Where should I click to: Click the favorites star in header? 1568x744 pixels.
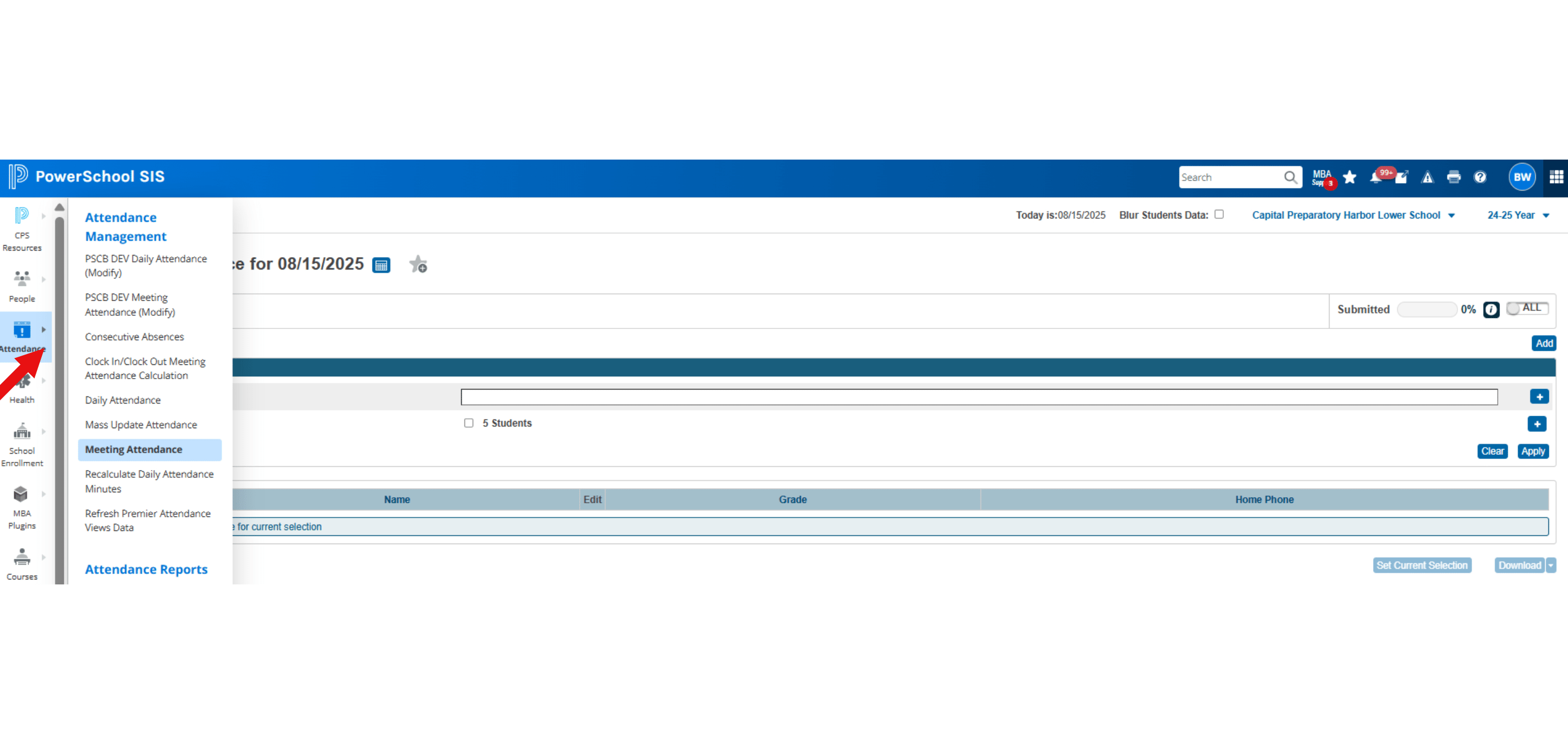(1350, 177)
